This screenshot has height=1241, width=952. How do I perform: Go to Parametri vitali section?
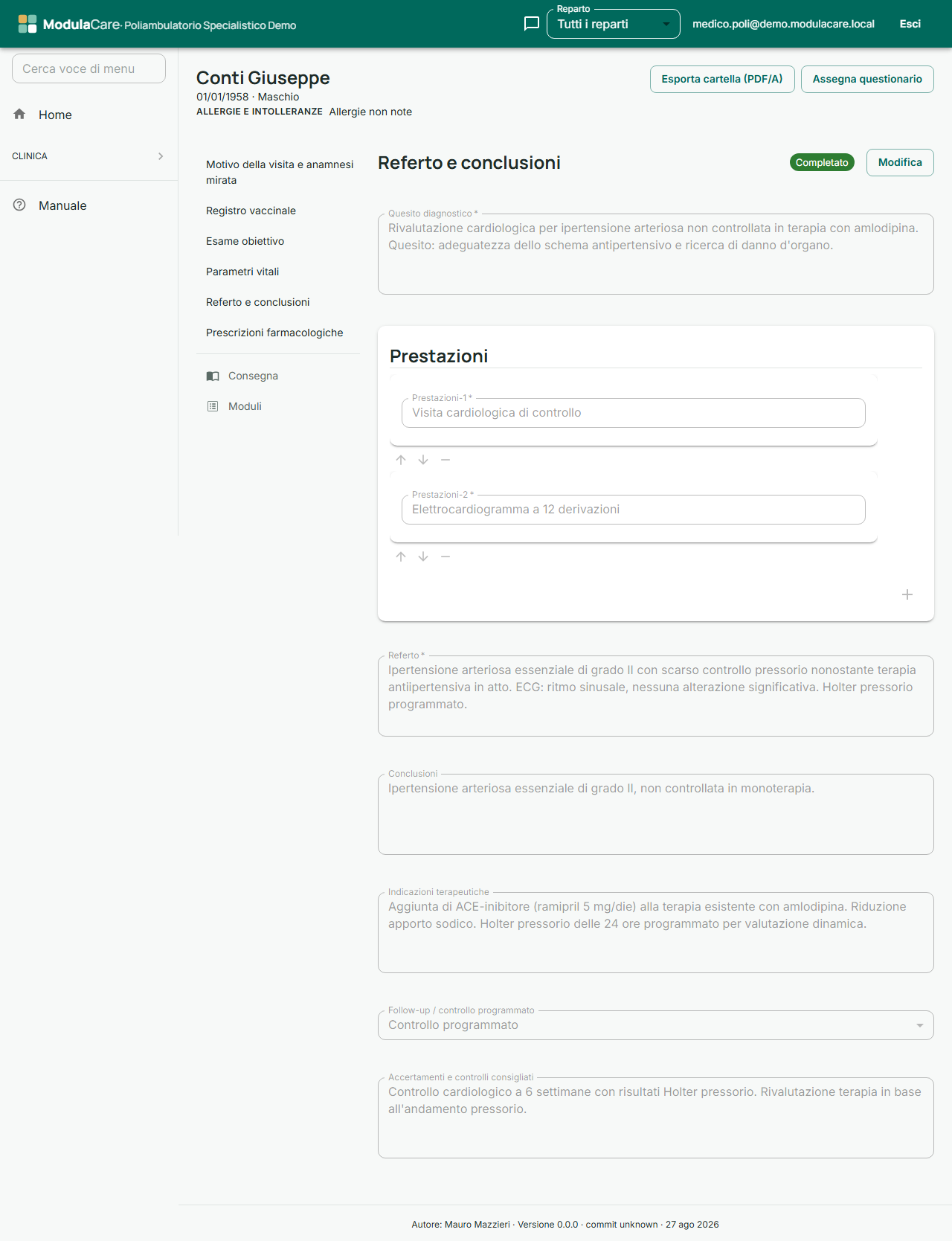pyautogui.click(x=242, y=272)
